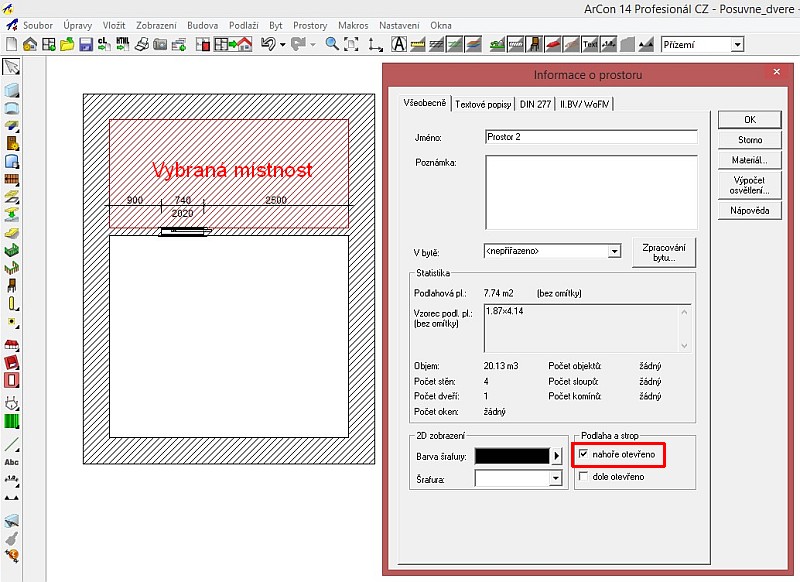Select the magnifier Zoom tool
Image resolution: width=800 pixels, height=582 pixels.
pyautogui.click(x=332, y=45)
